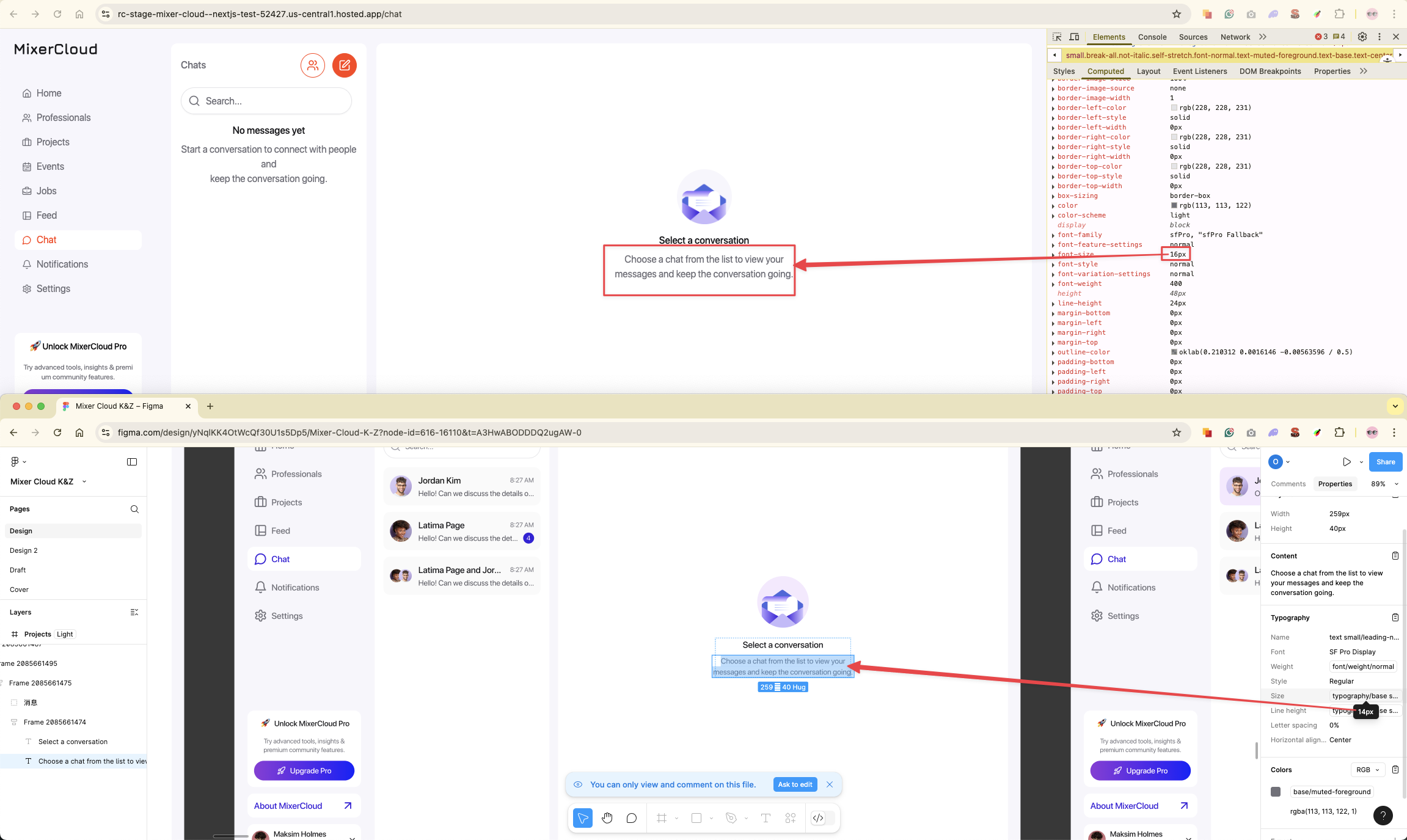Click the Ask to edit button

[795, 784]
